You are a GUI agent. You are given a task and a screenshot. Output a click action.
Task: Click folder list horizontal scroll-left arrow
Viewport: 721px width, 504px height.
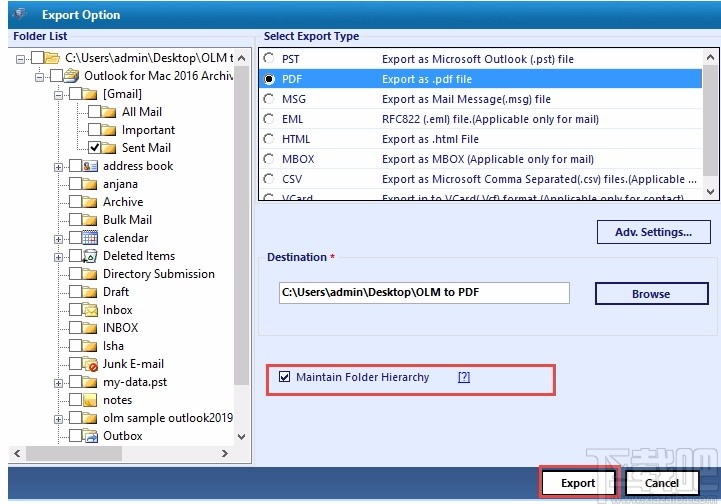(17, 453)
